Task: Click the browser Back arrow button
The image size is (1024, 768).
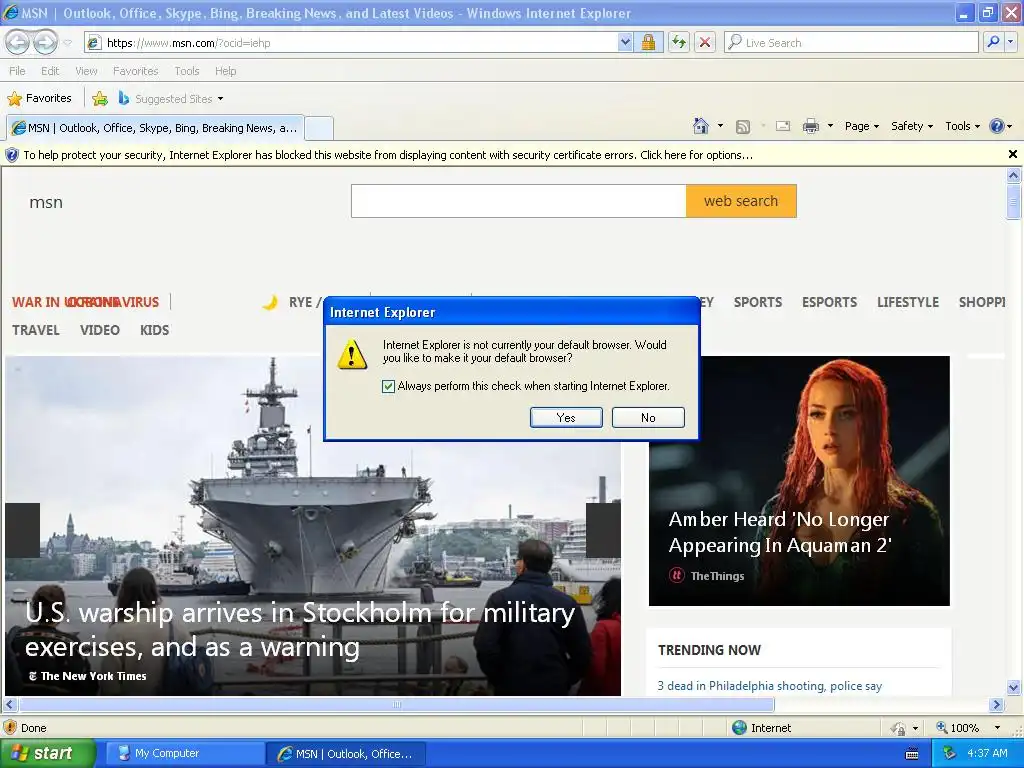Action: (18, 42)
